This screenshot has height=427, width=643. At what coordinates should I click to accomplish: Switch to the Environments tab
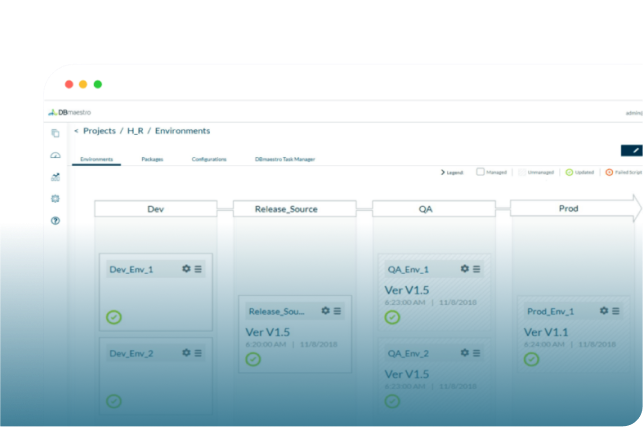click(x=96, y=159)
